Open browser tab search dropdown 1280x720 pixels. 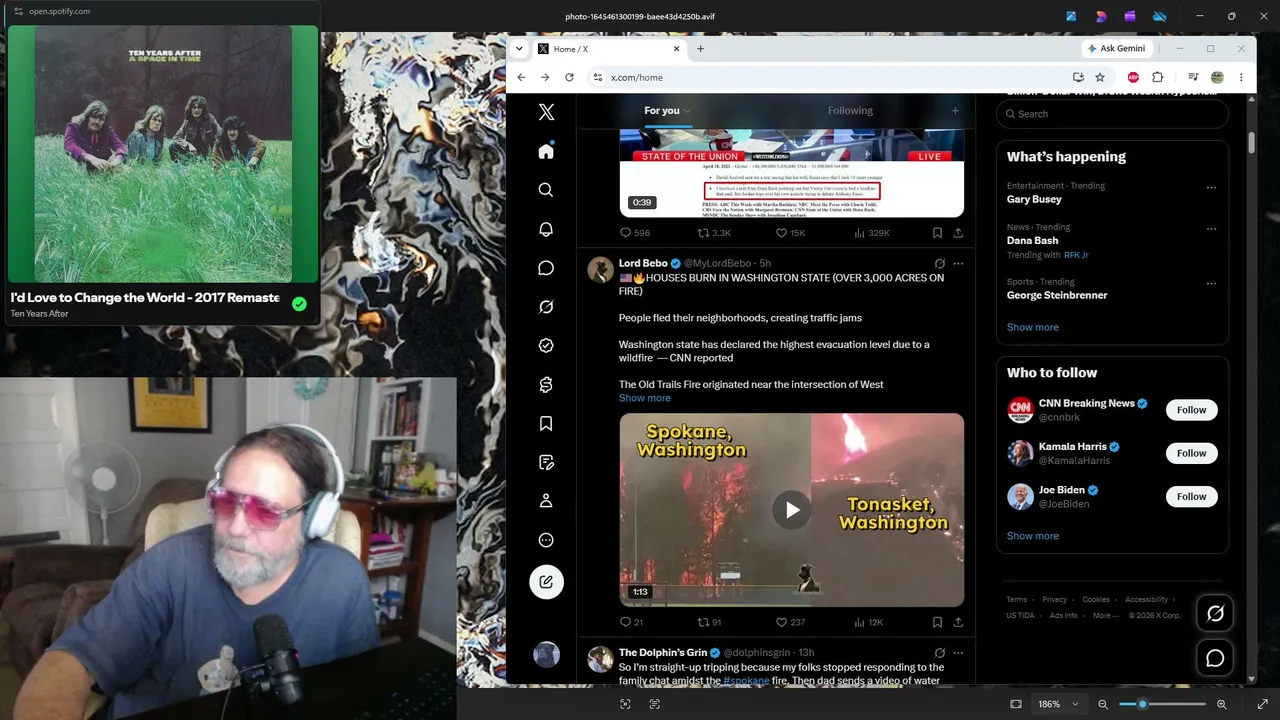[x=519, y=49]
